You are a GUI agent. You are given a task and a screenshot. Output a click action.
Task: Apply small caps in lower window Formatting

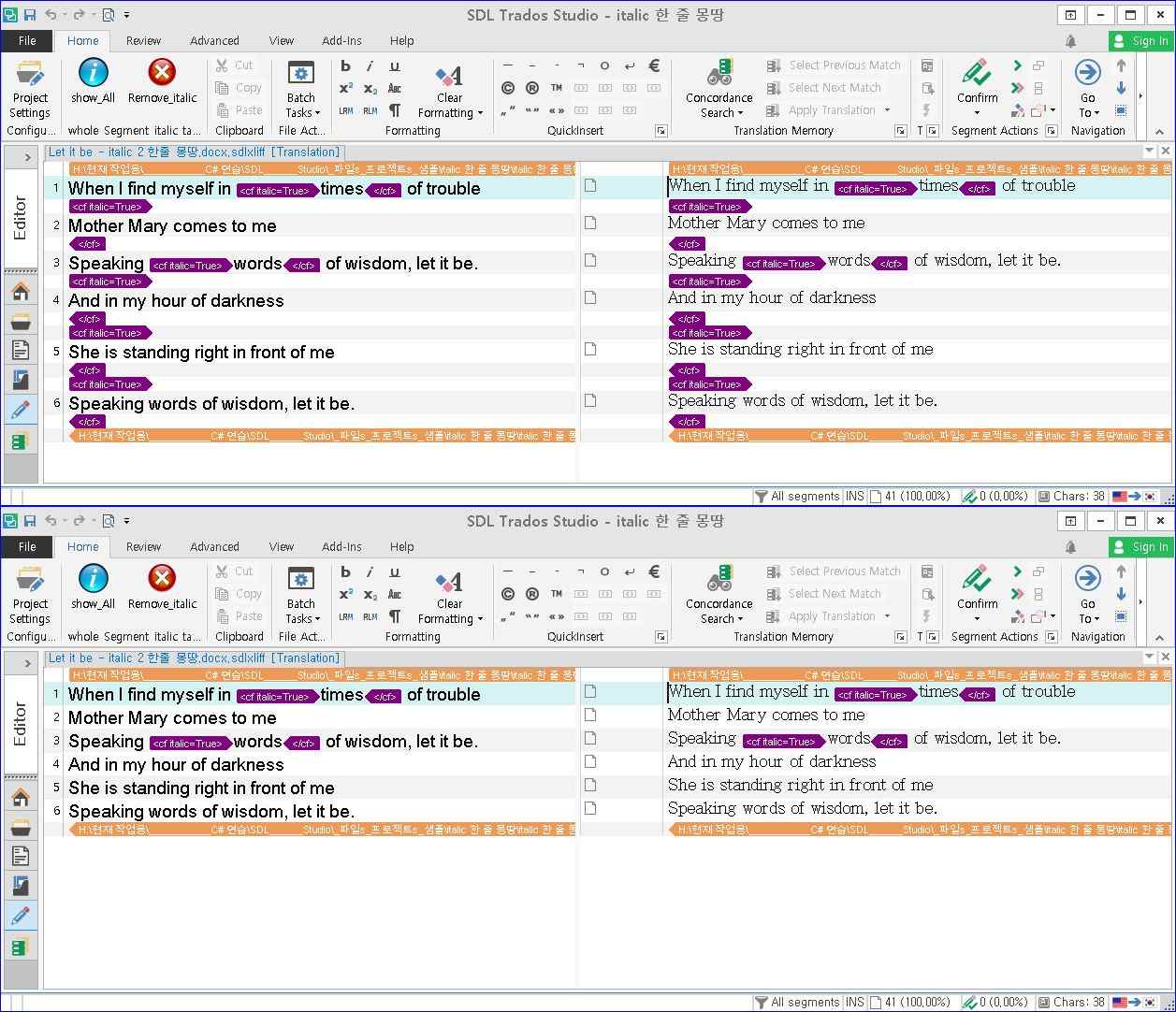pyautogui.click(x=395, y=594)
